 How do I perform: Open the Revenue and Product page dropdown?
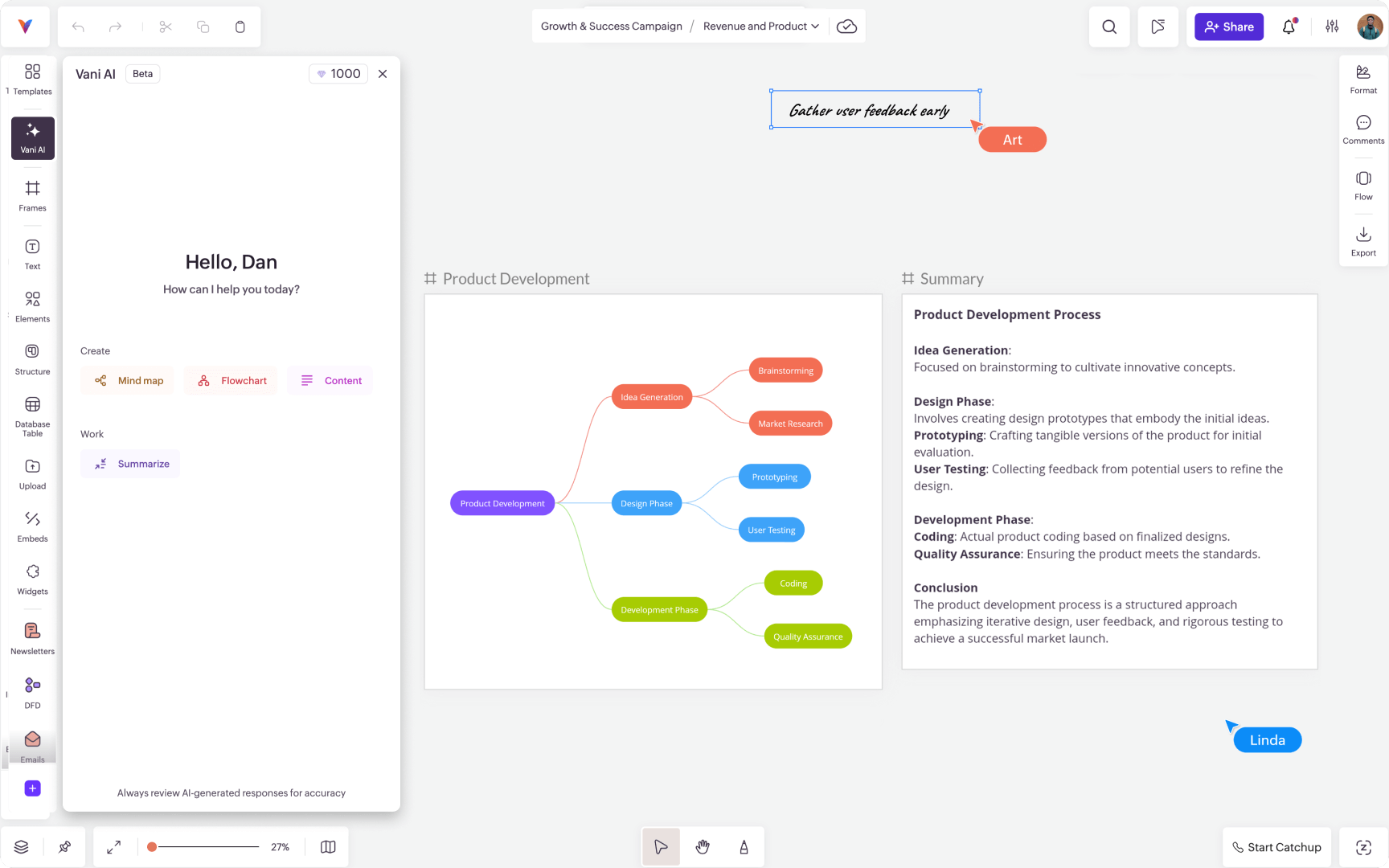760,26
